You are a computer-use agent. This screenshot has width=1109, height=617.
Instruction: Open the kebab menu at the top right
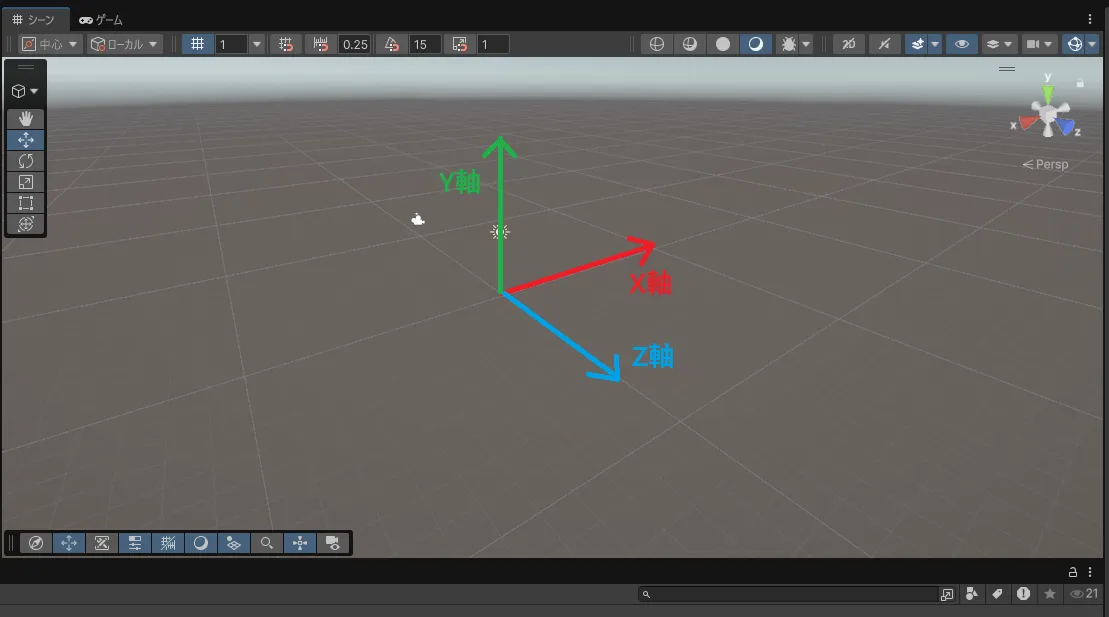(x=1090, y=18)
